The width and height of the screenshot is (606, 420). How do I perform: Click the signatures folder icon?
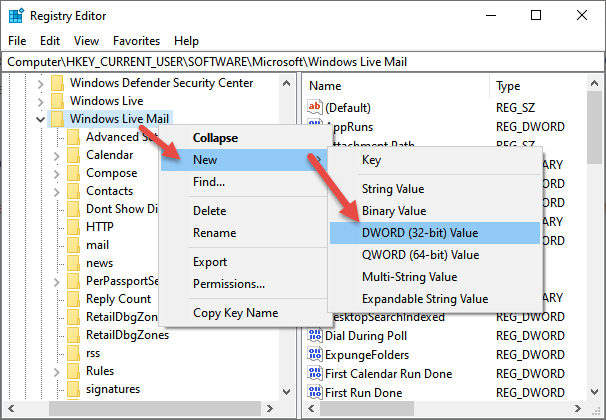(73, 389)
